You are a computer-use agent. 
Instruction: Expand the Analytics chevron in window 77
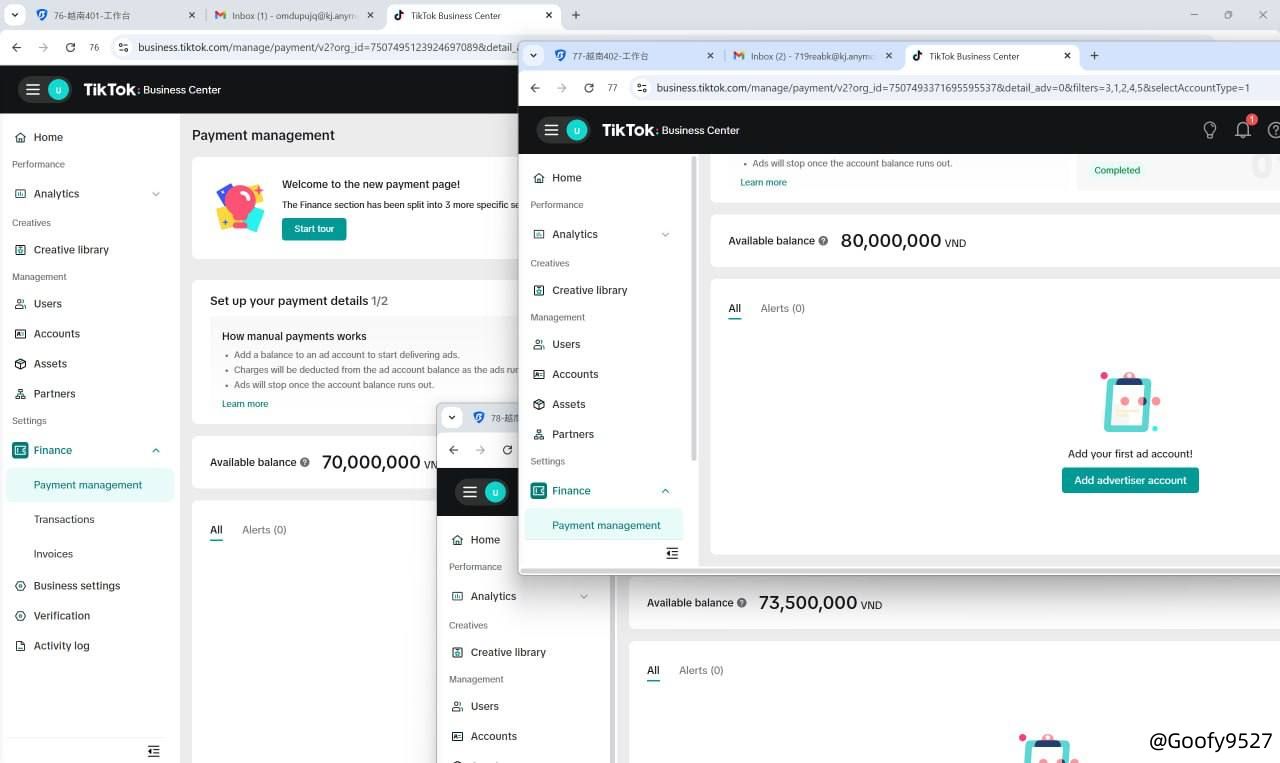click(x=666, y=234)
